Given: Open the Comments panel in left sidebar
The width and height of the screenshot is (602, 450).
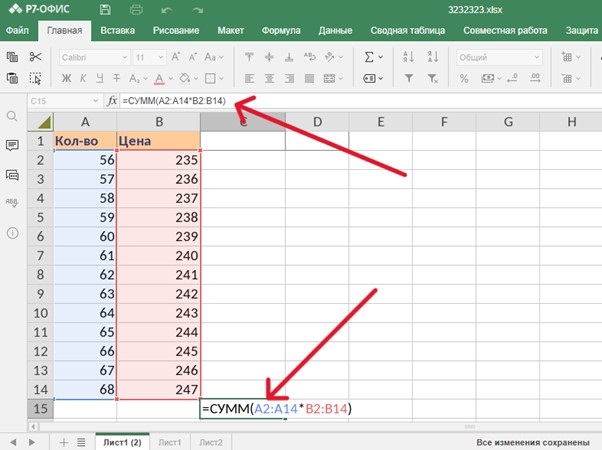Looking at the screenshot, I should (x=13, y=146).
